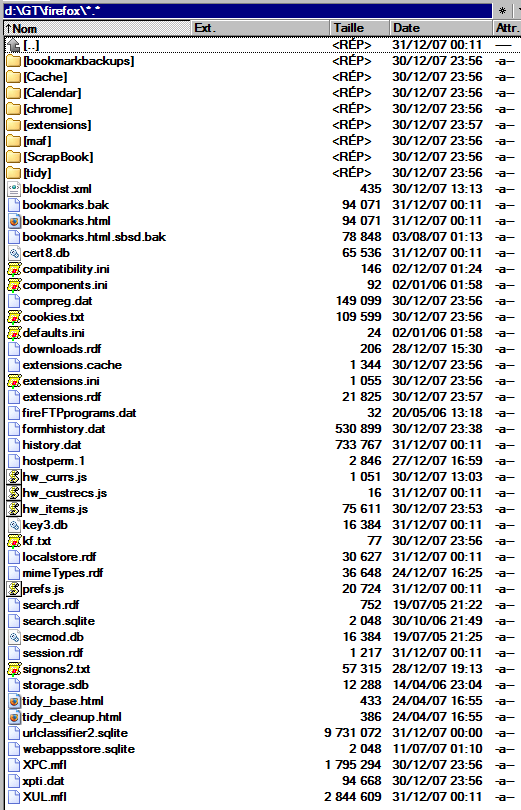Click the tidy_base.html Firefox icon
This screenshot has height=810, width=521.
click(x=14, y=702)
